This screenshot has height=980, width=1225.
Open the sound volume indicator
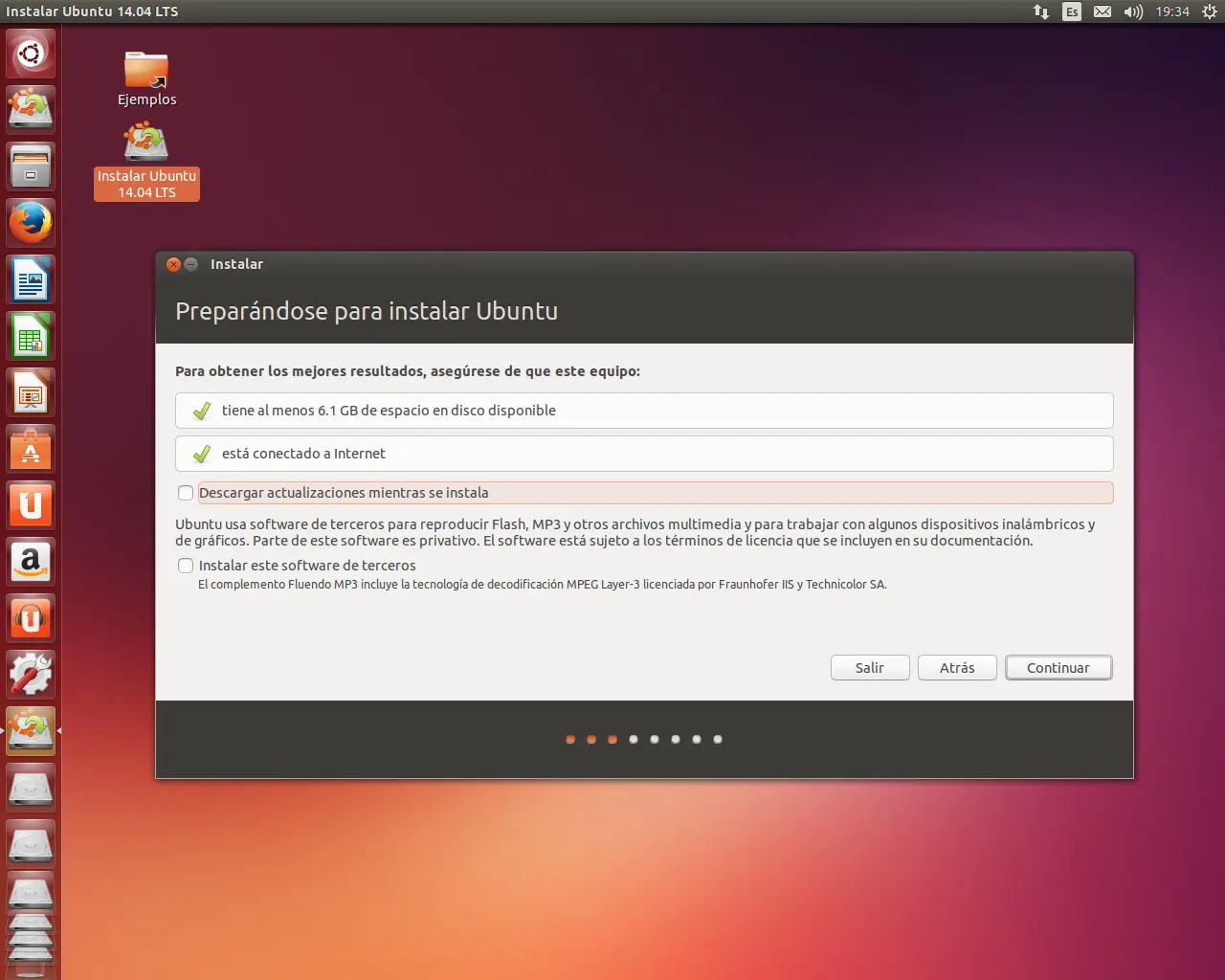(1133, 11)
